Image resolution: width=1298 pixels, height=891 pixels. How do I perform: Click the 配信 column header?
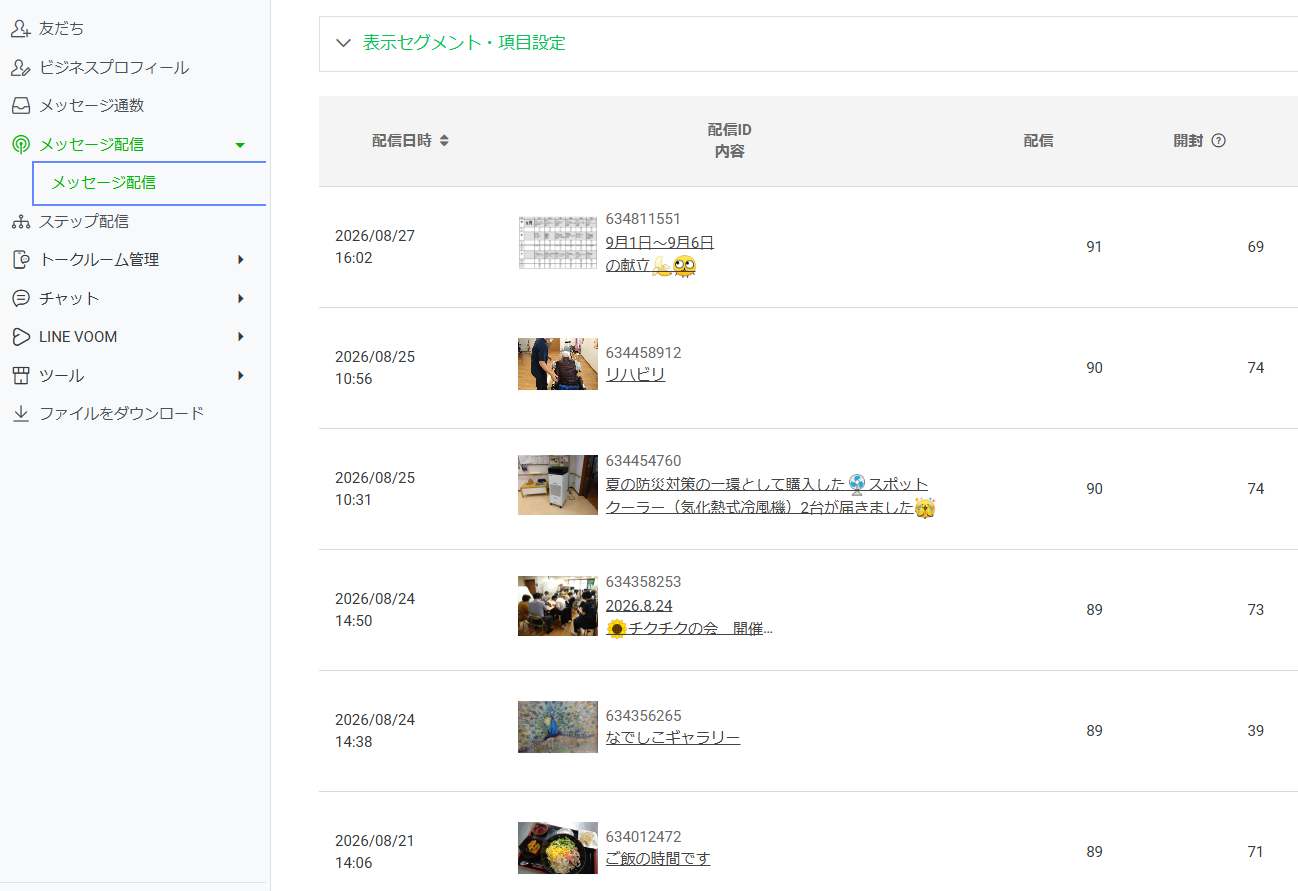(x=1038, y=141)
